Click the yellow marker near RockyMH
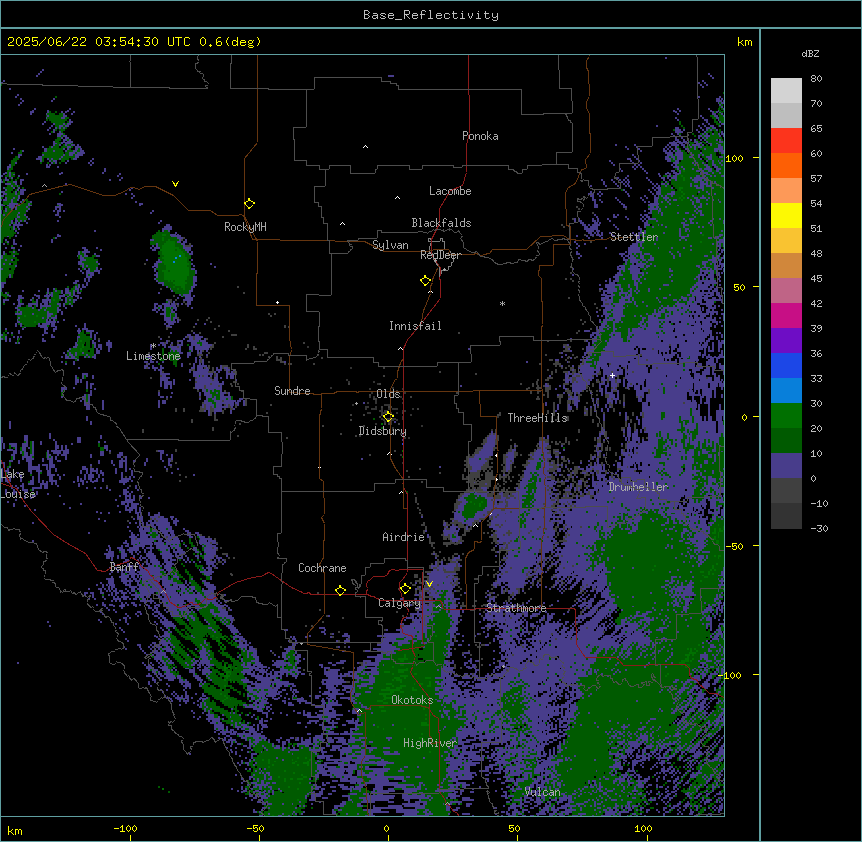 [250, 204]
